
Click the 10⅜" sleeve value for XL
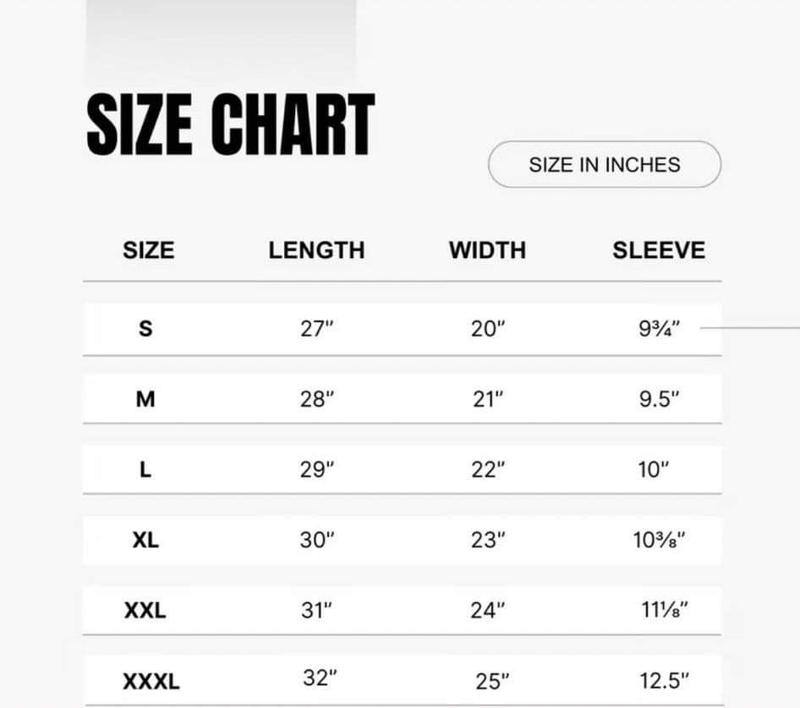point(659,540)
